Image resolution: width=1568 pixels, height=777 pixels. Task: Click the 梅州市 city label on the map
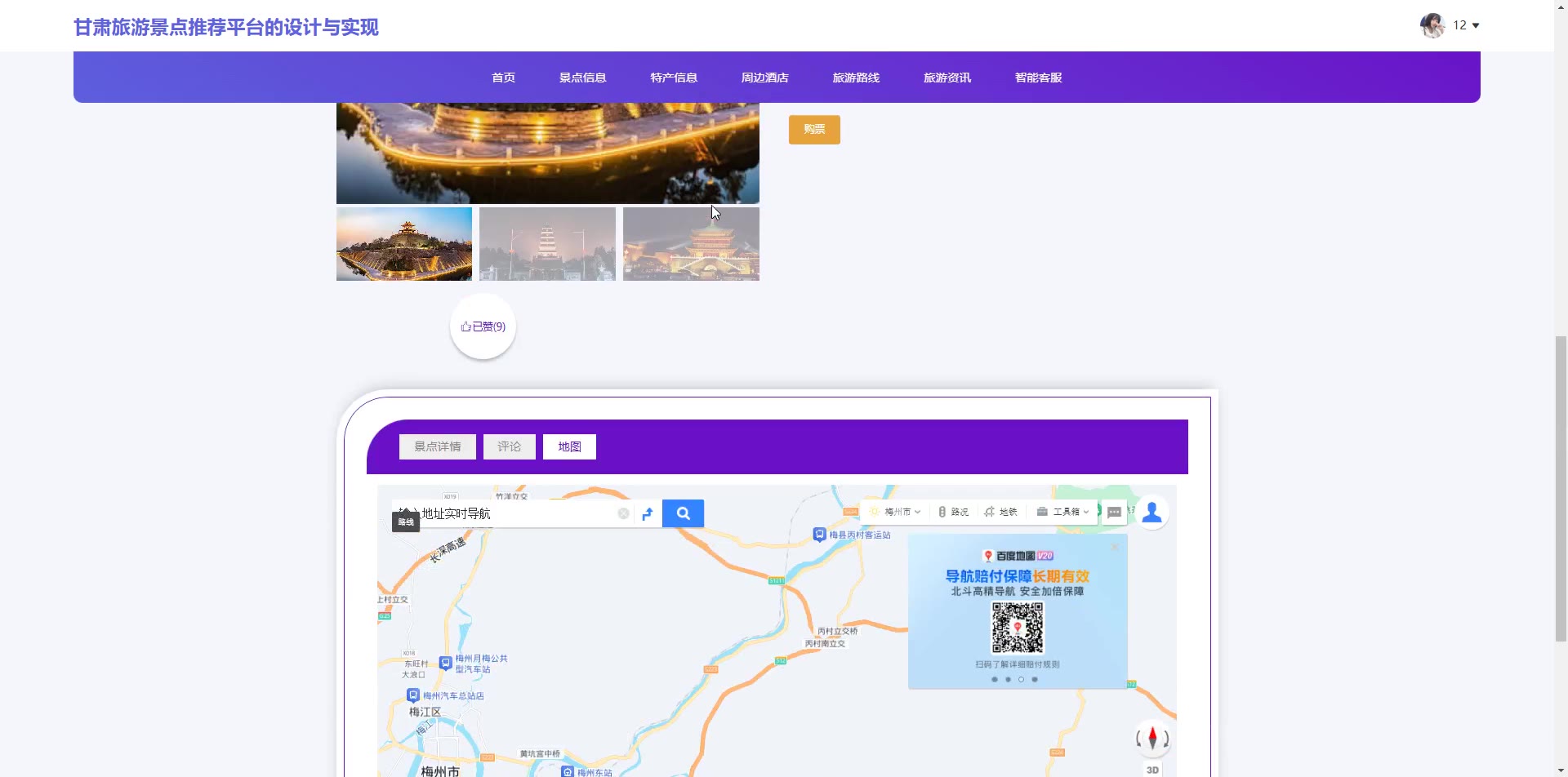point(440,770)
